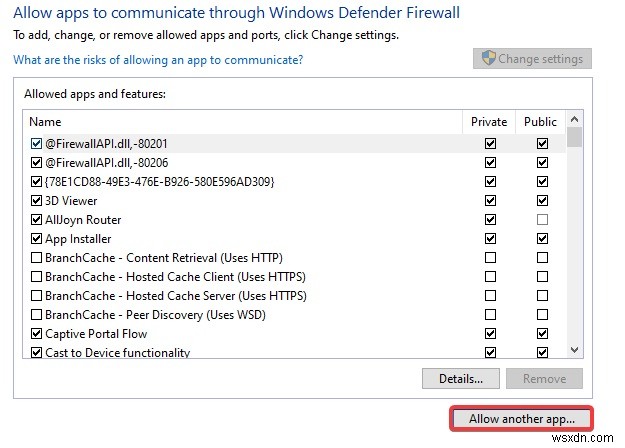This screenshot has width=625, height=448.
Task: Click the Remove button
Action: point(544,378)
